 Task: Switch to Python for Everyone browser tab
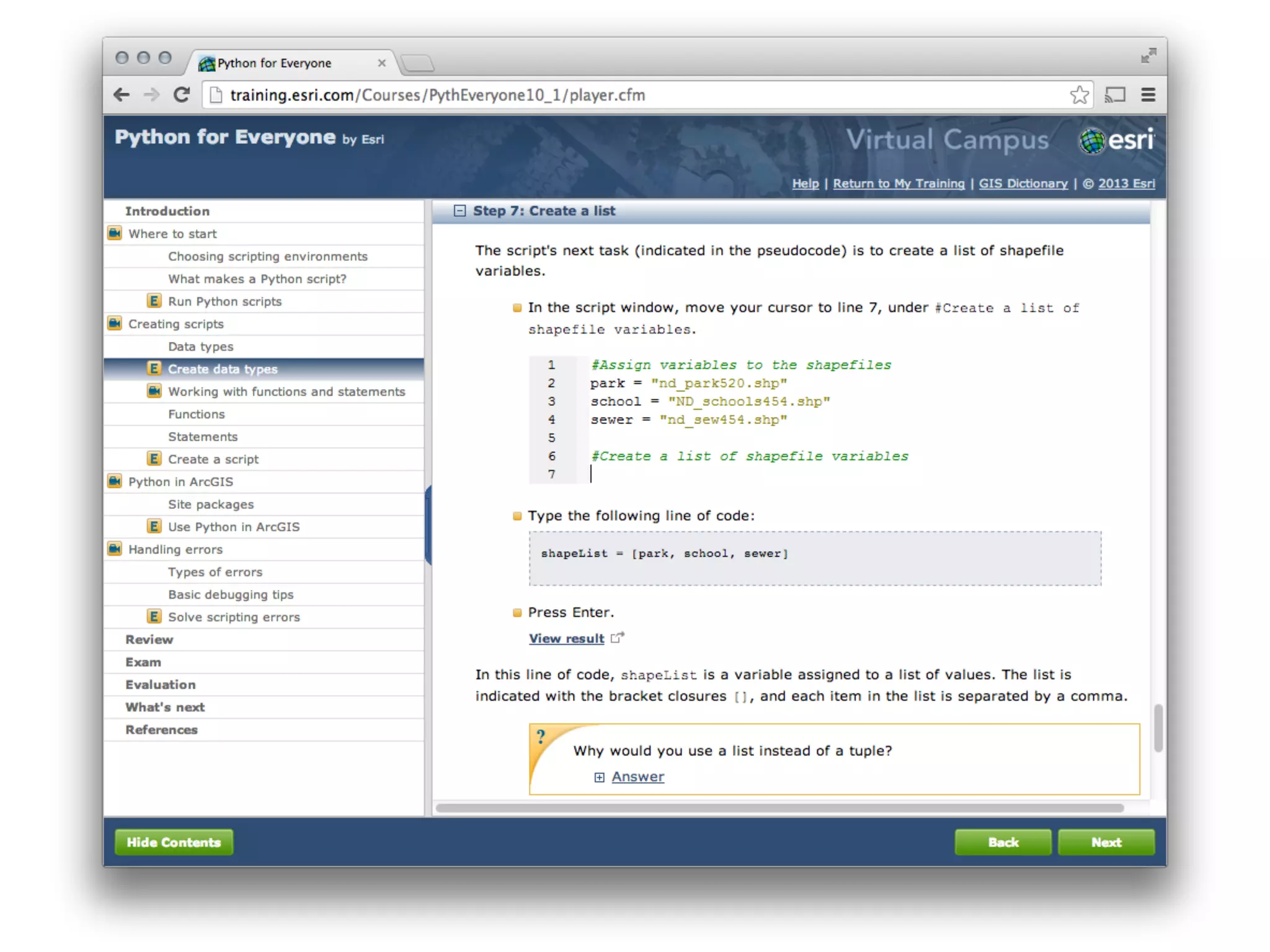tap(274, 63)
